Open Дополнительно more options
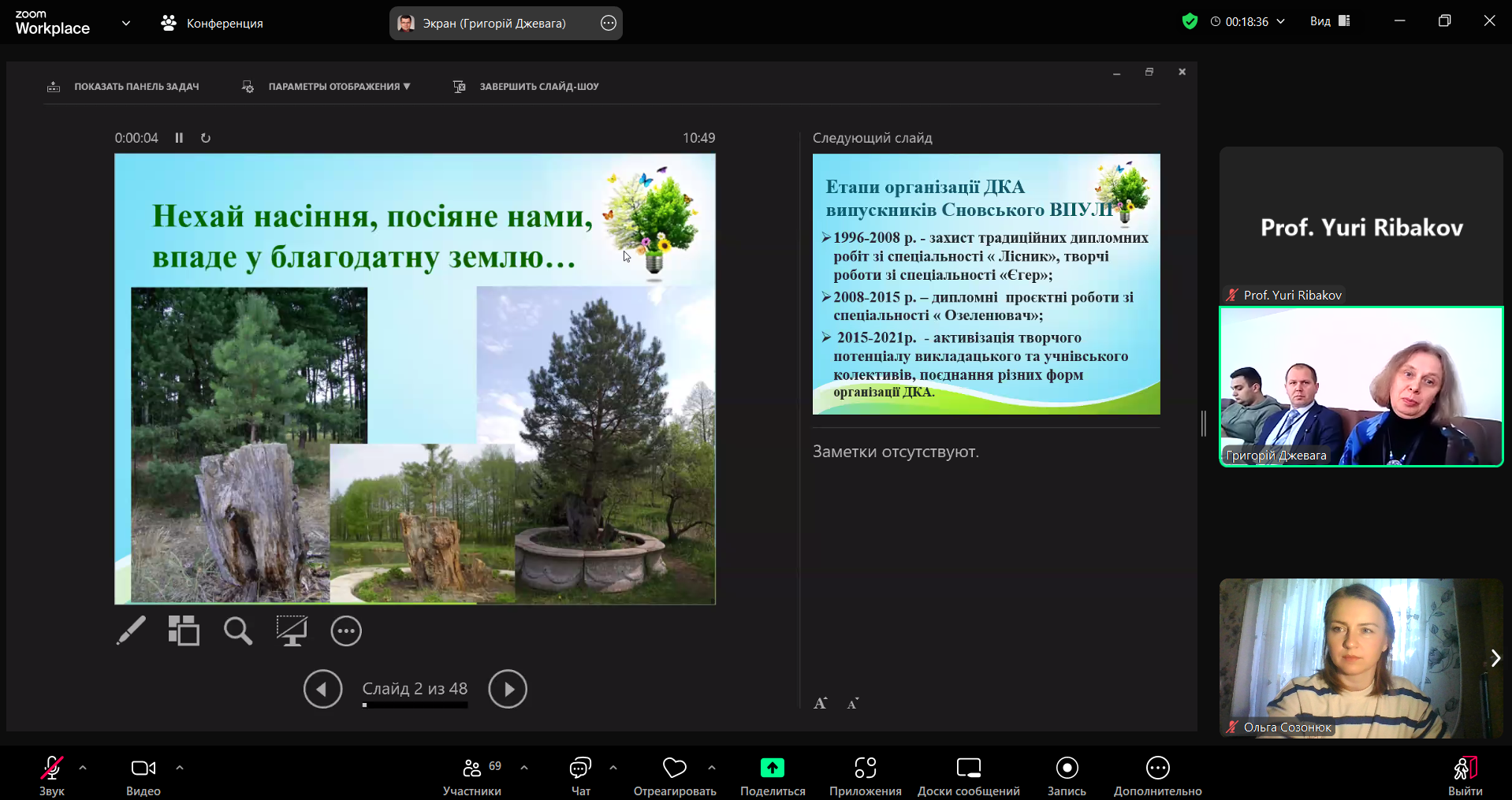The width and height of the screenshot is (1512, 800). [1158, 776]
